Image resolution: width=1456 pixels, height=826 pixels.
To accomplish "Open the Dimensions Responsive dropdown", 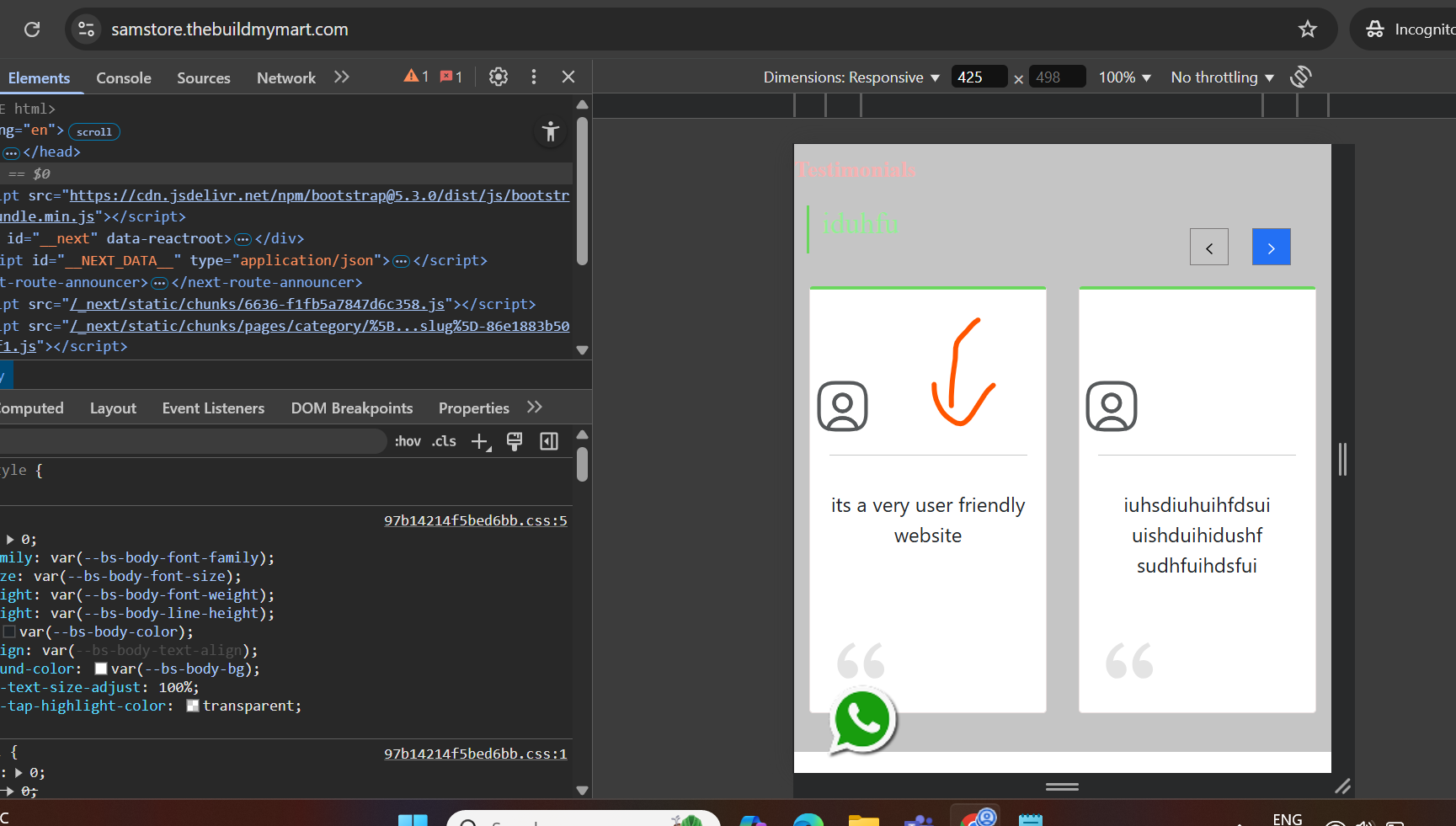I will [851, 77].
